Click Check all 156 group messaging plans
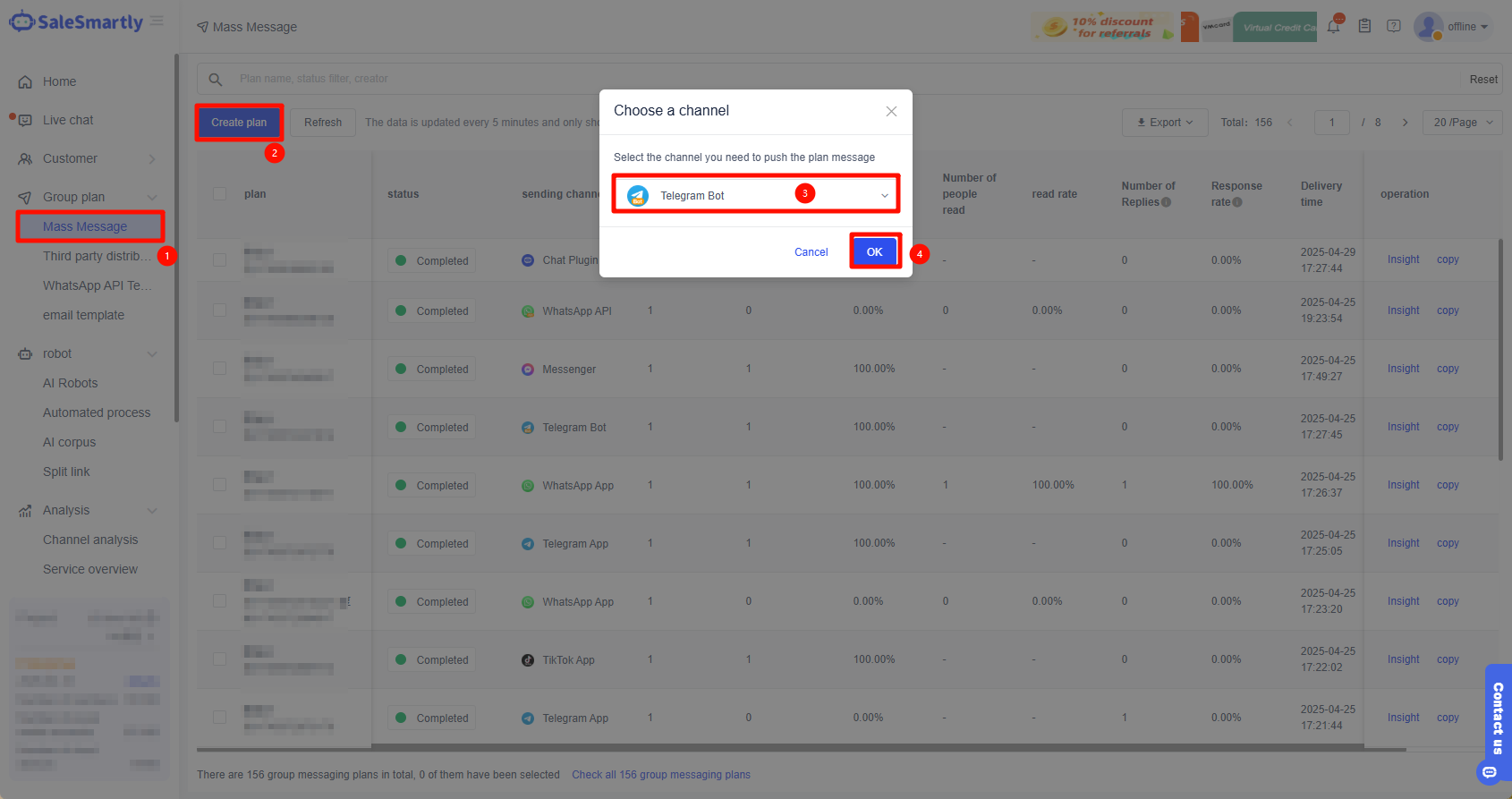The width and height of the screenshot is (1512, 799). (661, 775)
